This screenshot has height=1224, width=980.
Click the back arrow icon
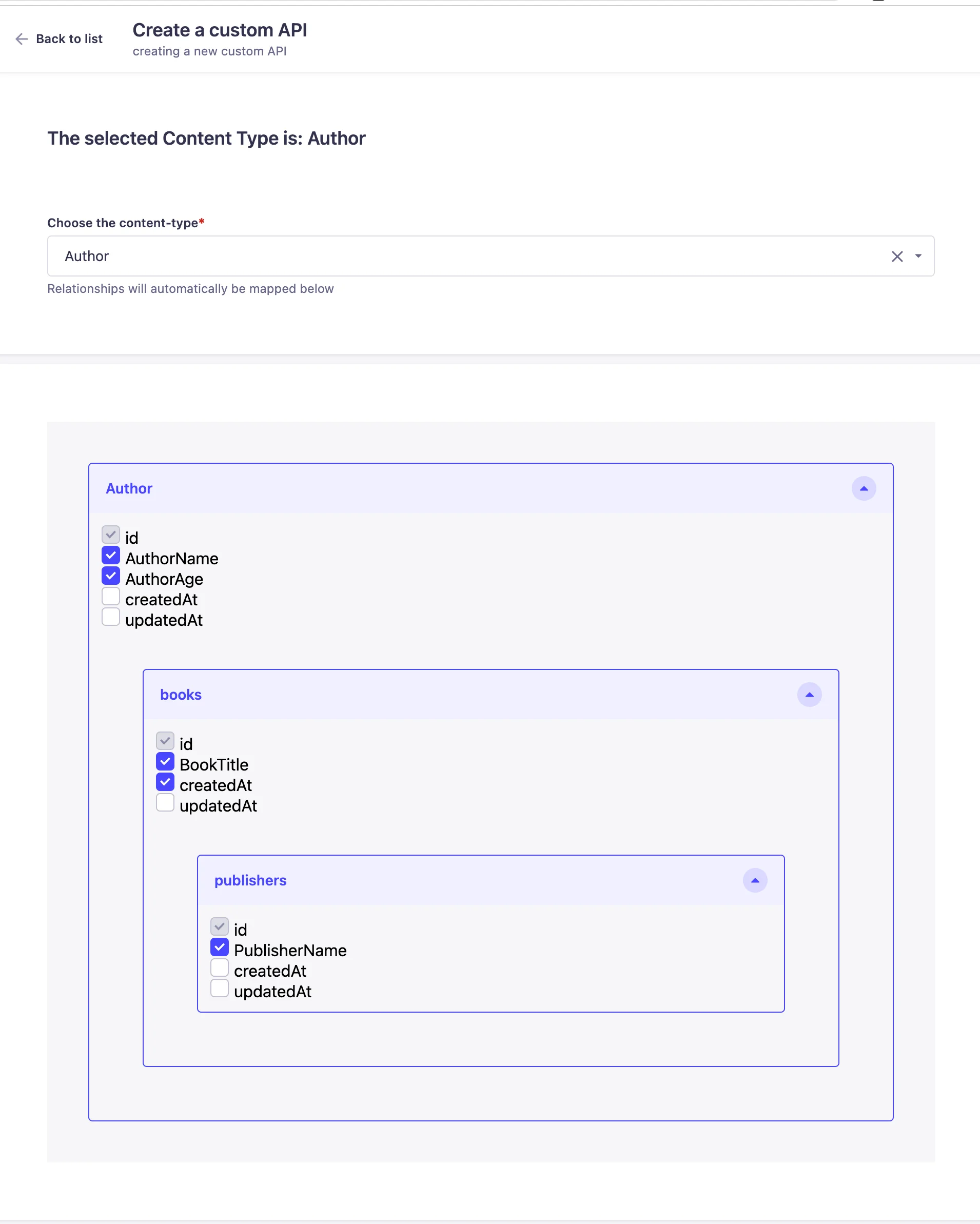tap(22, 38)
